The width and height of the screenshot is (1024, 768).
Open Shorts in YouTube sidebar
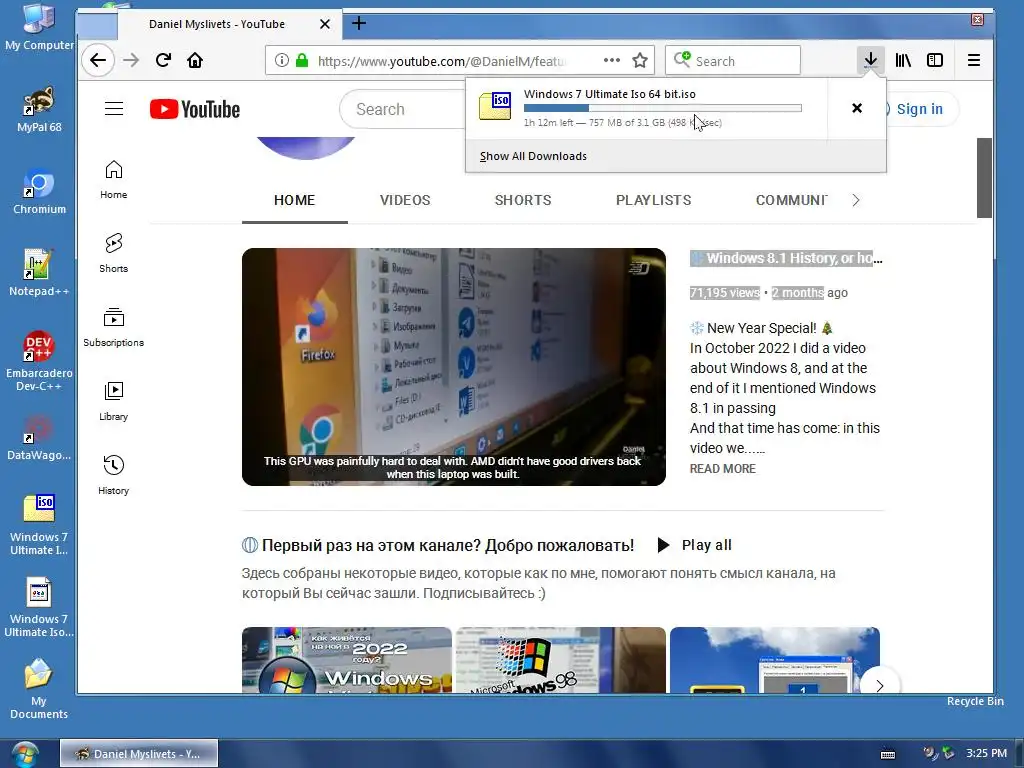[x=114, y=253]
